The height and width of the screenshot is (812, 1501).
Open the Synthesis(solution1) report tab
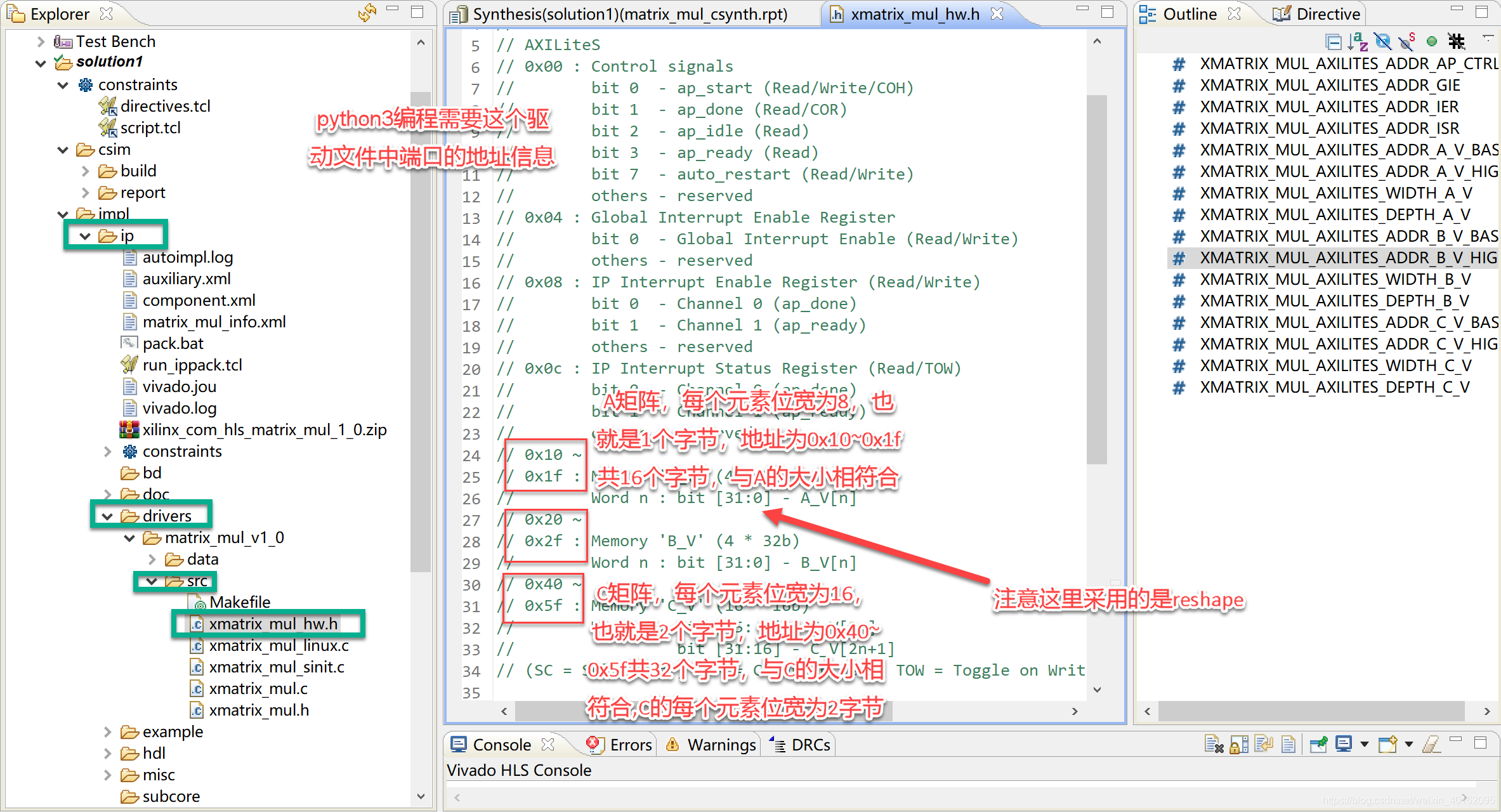coord(619,14)
